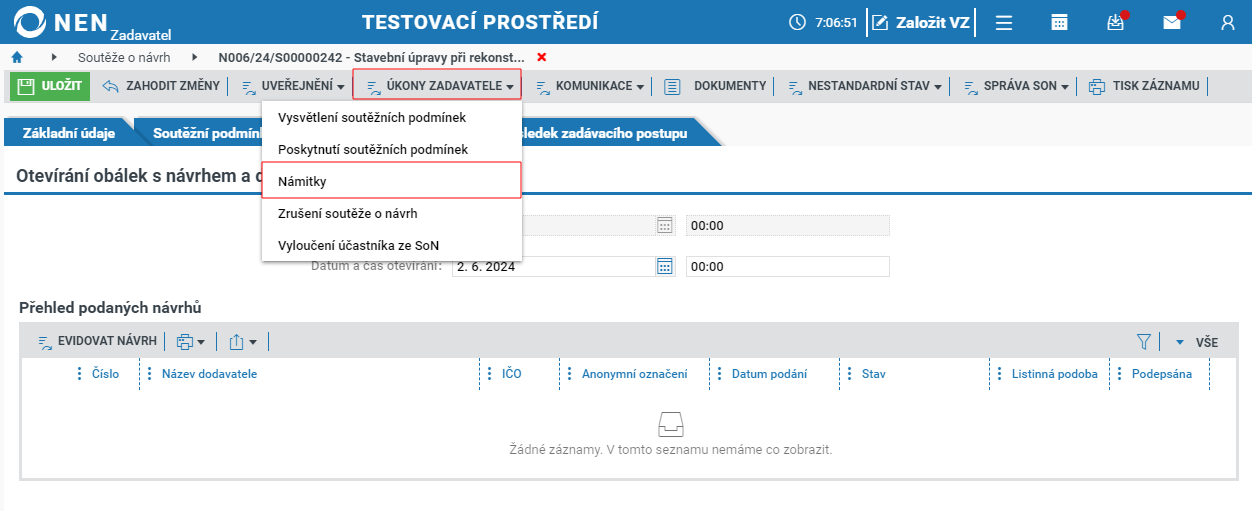Click the date field showing 2. 6. 2024
This screenshot has height=511, width=1252.
pos(553,267)
